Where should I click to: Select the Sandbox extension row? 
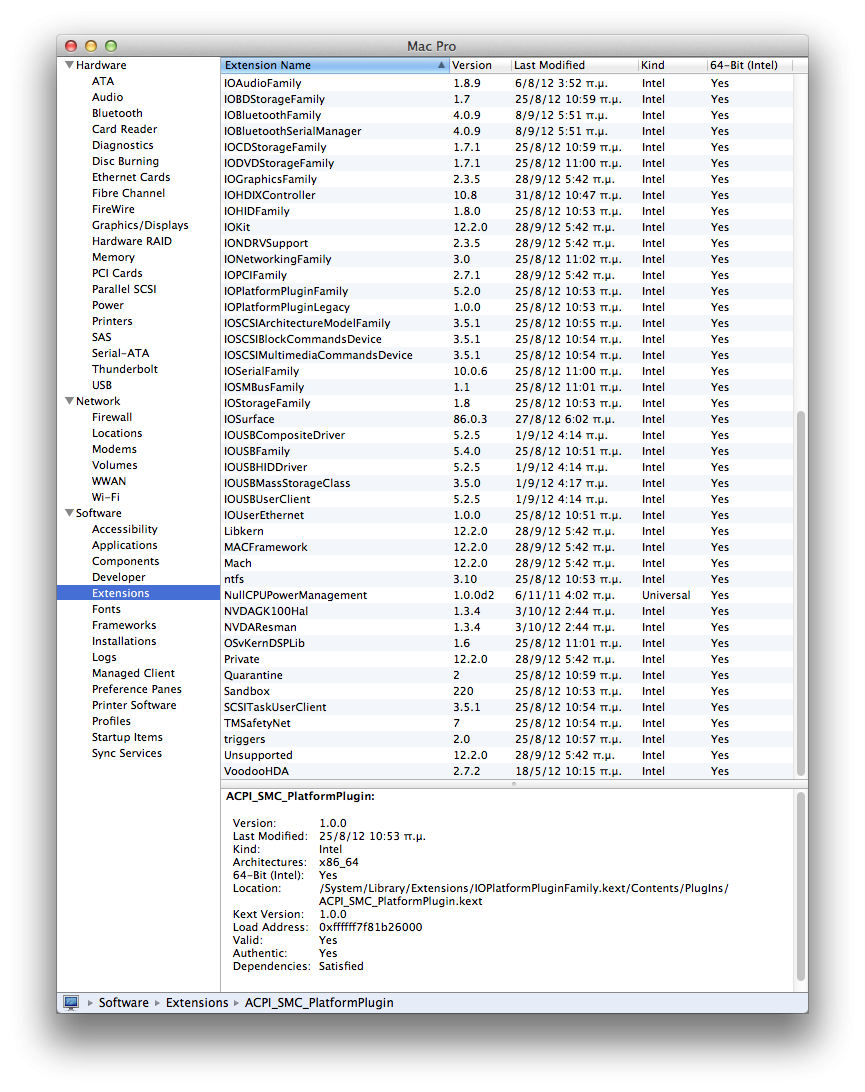click(x=507, y=692)
